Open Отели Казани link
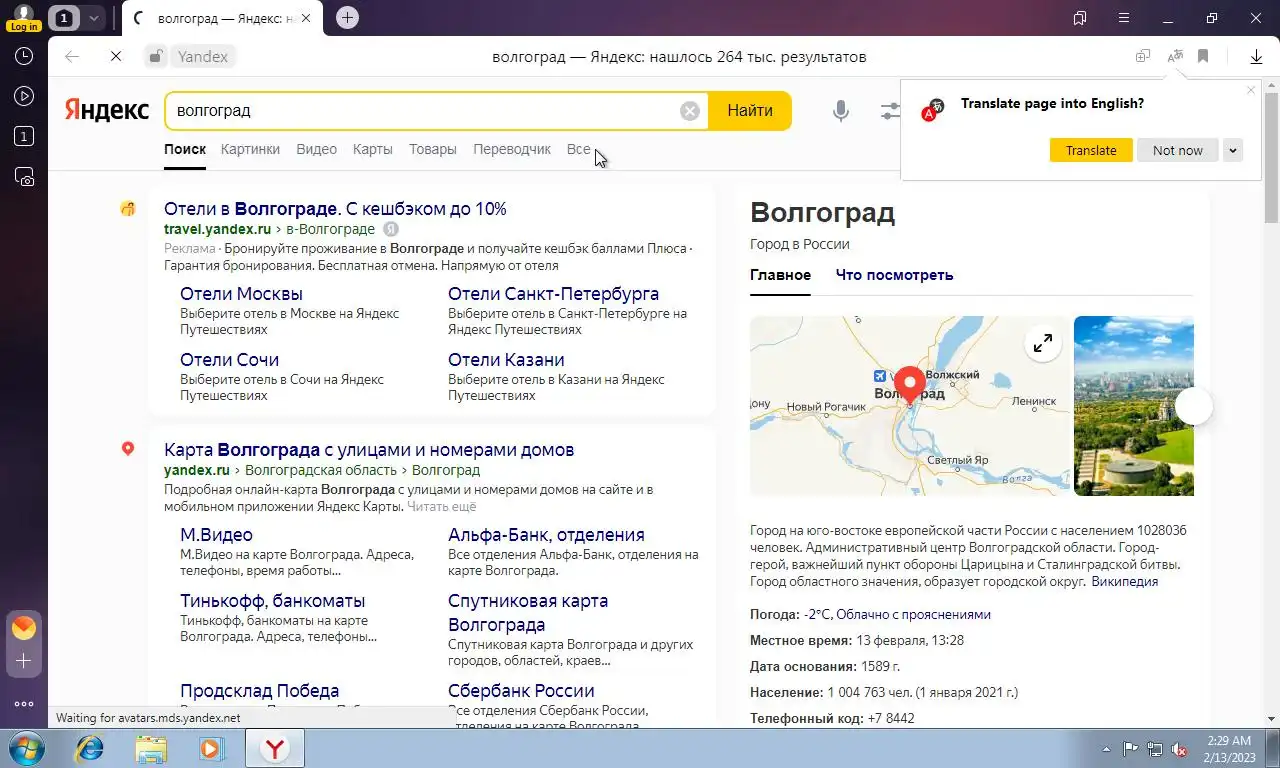Image resolution: width=1280 pixels, height=768 pixels. (x=506, y=360)
